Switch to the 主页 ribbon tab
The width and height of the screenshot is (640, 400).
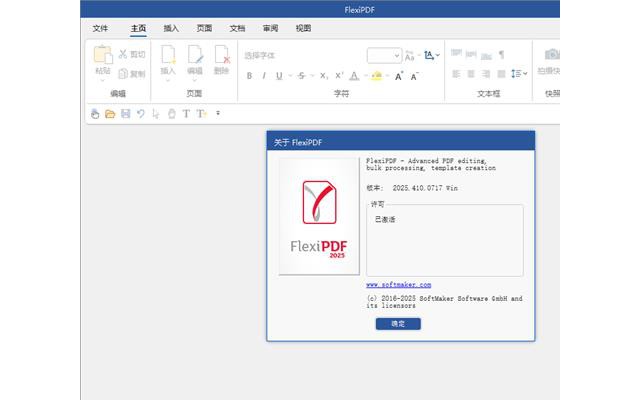click(138, 28)
